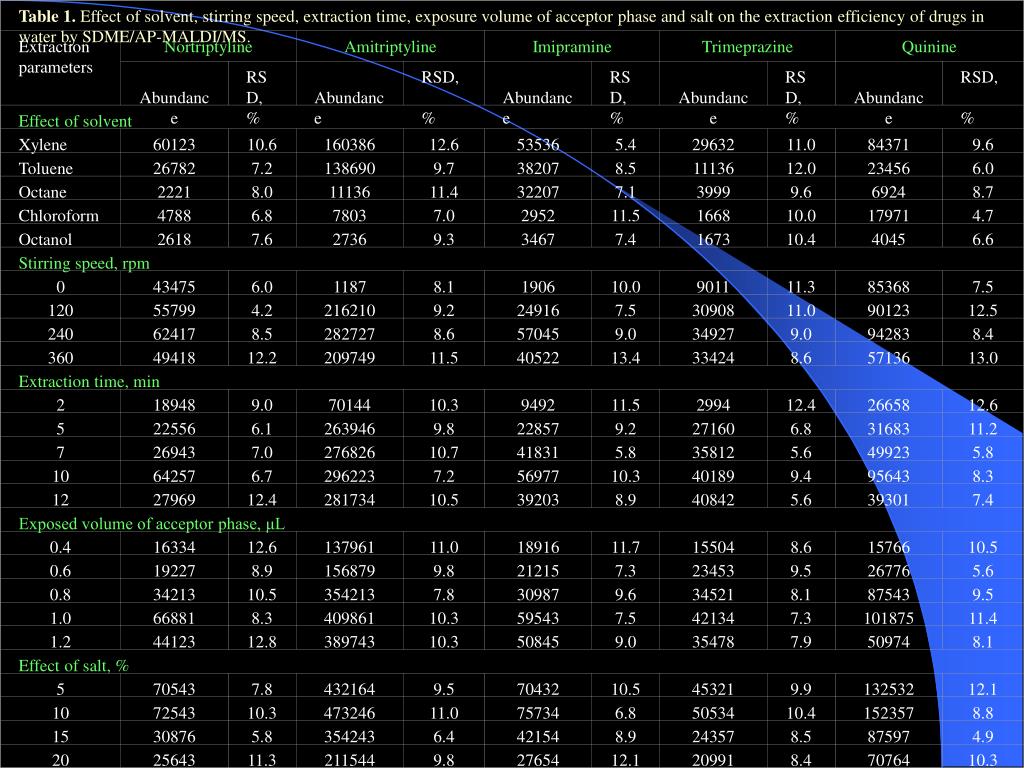Image resolution: width=1024 pixels, height=768 pixels.
Task: Select Nortriptyline abundance 66881 at 1.0 µL
Action: pyautogui.click(x=174, y=618)
